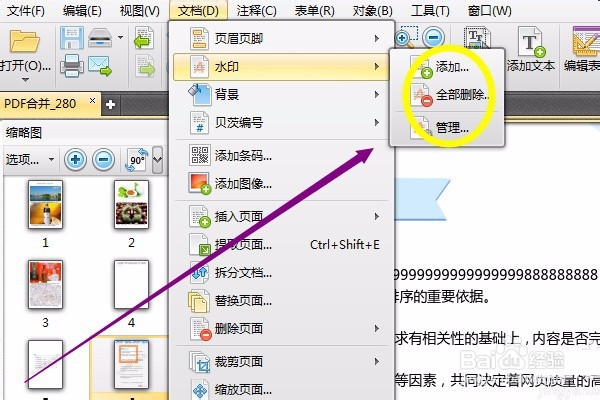Viewport: 600px width, 400px height.
Task: Click the 缩略图 panel title
Action: [x=24, y=133]
